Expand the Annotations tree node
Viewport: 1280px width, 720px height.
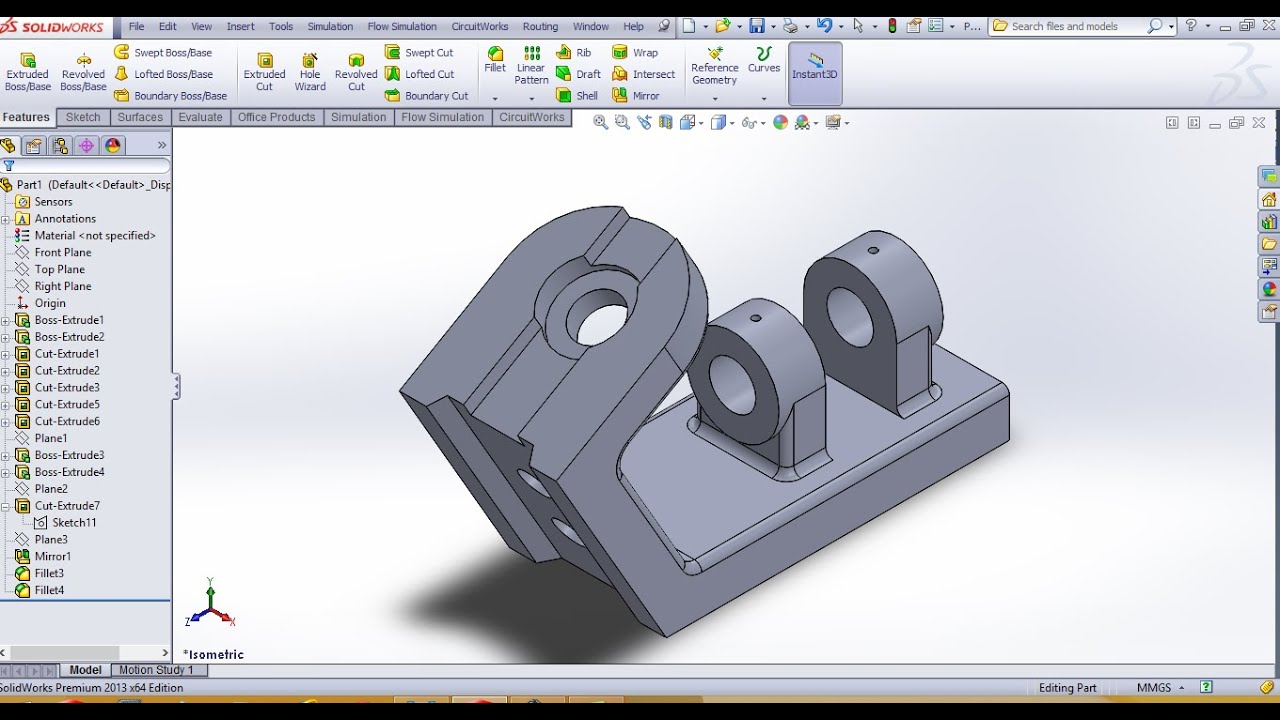click(x=6, y=219)
